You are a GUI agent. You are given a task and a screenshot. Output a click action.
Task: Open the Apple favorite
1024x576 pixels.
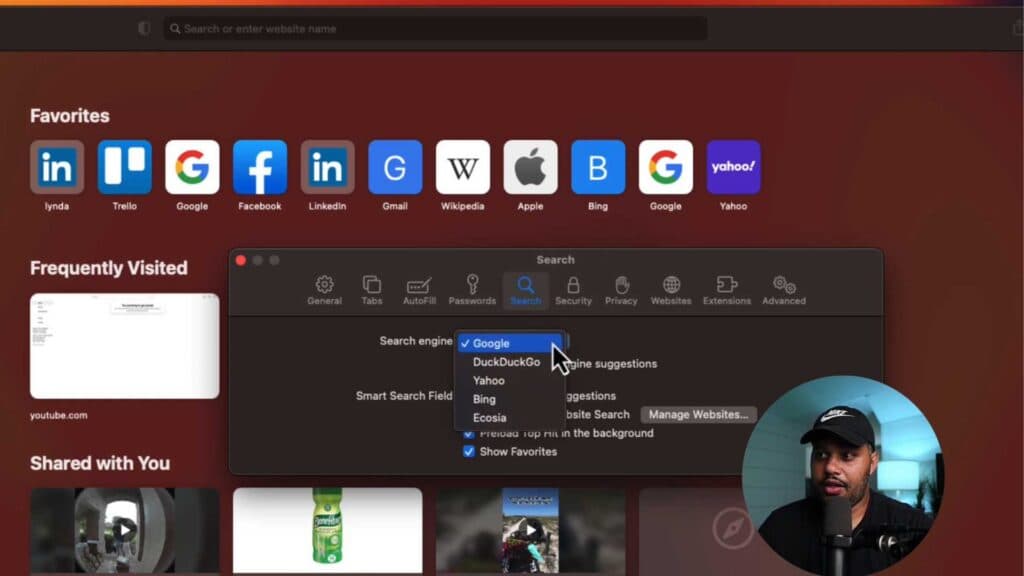point(530,167)
